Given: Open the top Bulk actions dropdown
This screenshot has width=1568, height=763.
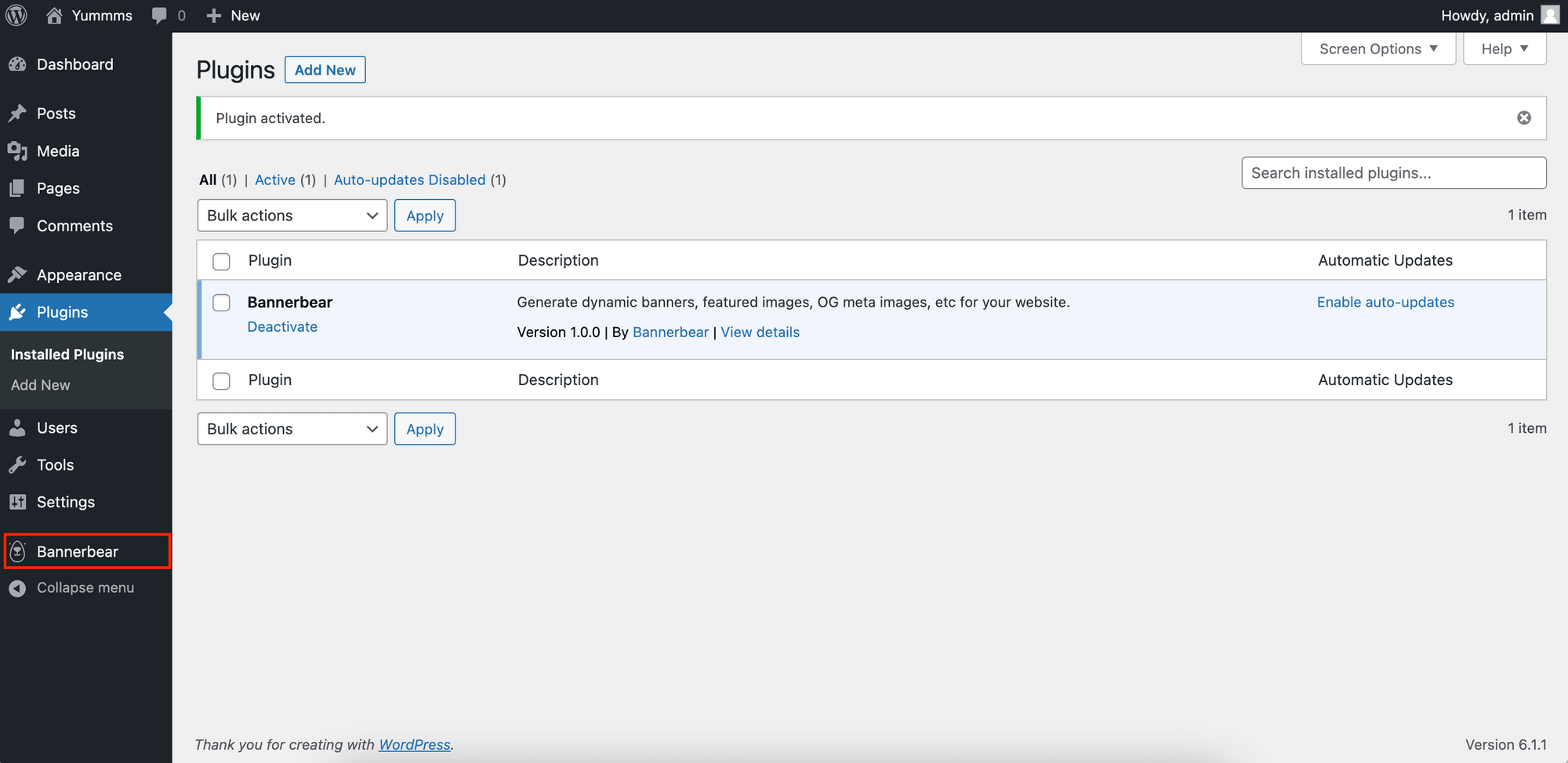Looking at the screenshot, I should click(292, 216).
